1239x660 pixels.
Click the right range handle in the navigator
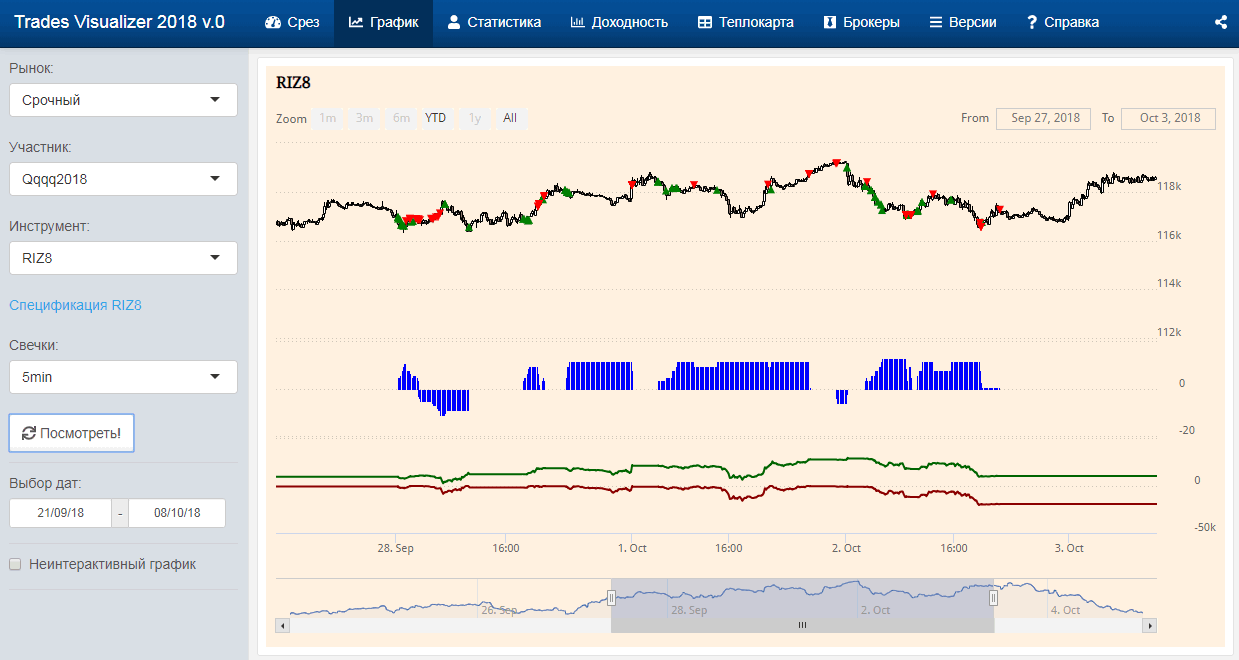993,597
